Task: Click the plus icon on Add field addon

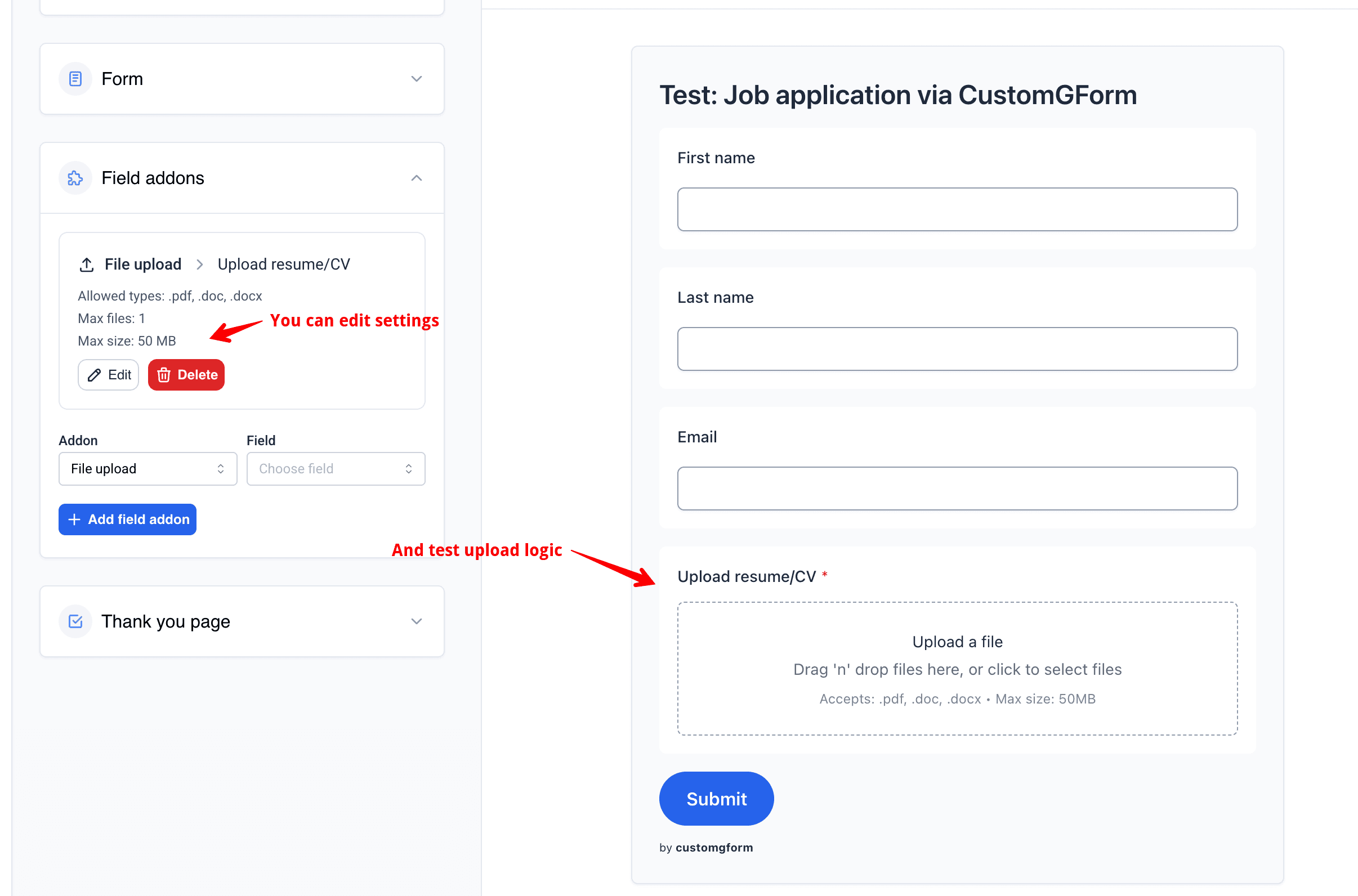Action: click(x=74, y=519)
